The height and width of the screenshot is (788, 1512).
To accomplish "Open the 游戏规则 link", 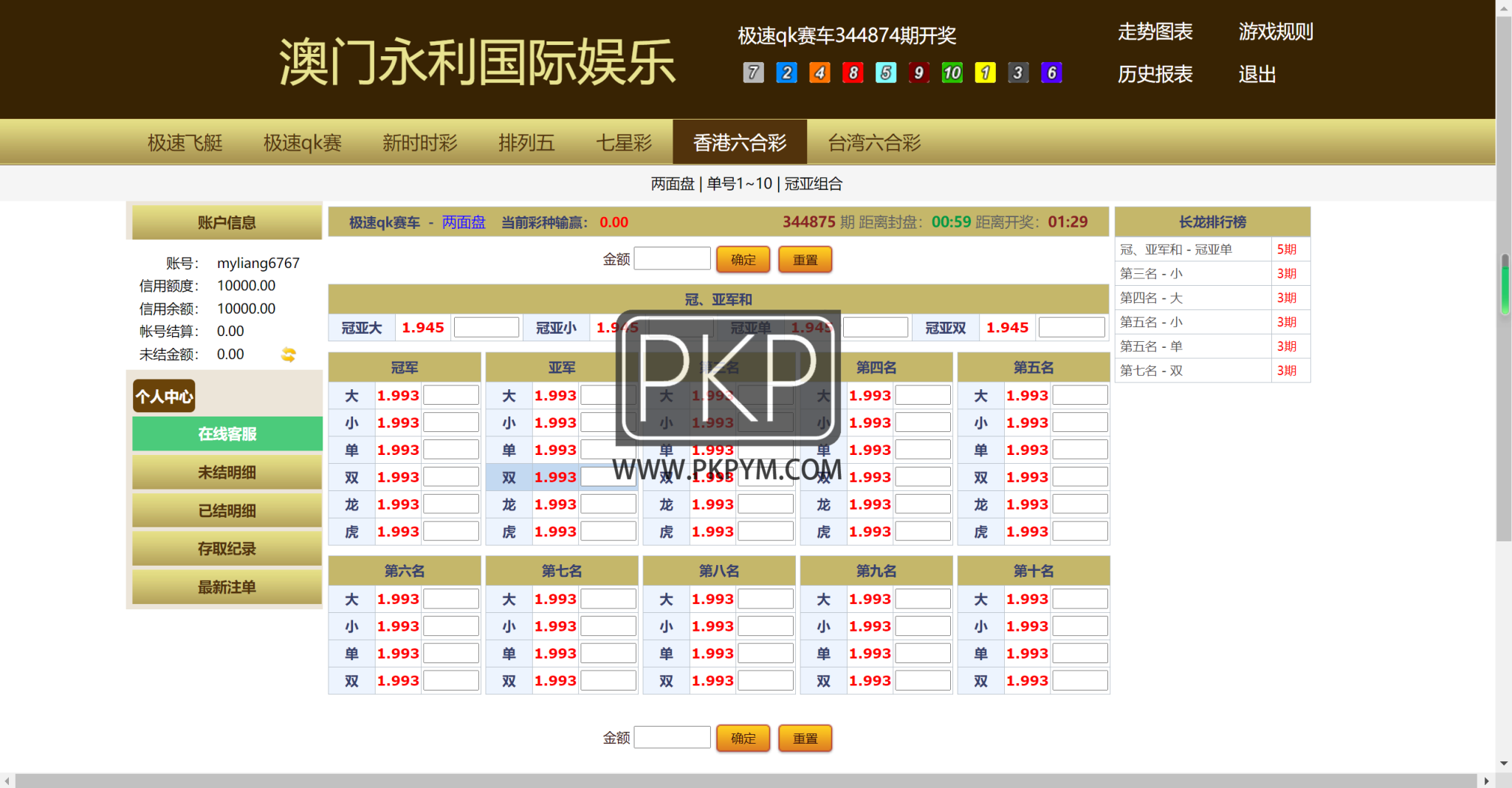I will pyautogui.click(x=1276, y=32).
